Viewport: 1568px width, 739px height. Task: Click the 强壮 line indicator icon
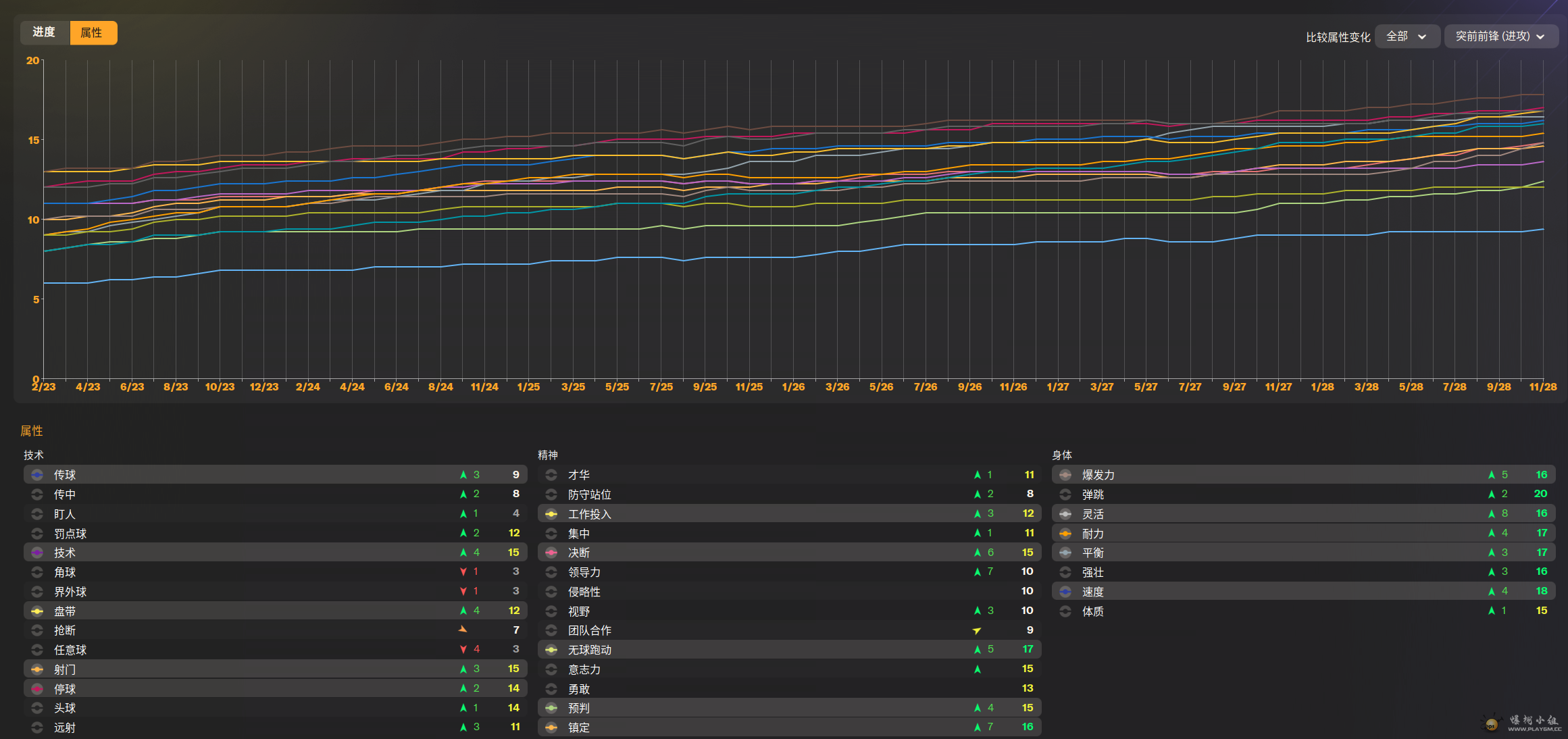pos(1065,572)
